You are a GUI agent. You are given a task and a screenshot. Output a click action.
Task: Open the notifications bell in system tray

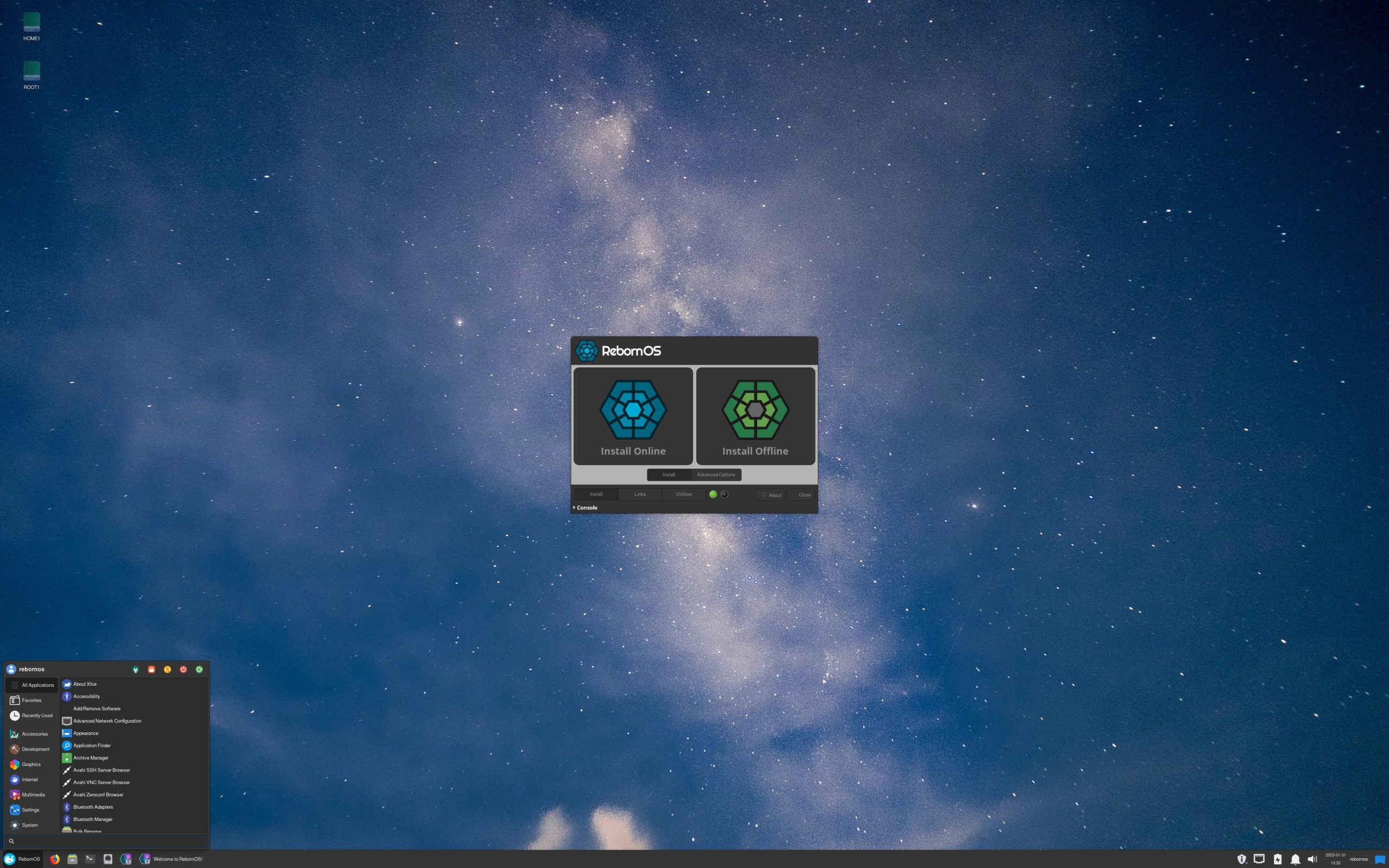point(1295,859)
